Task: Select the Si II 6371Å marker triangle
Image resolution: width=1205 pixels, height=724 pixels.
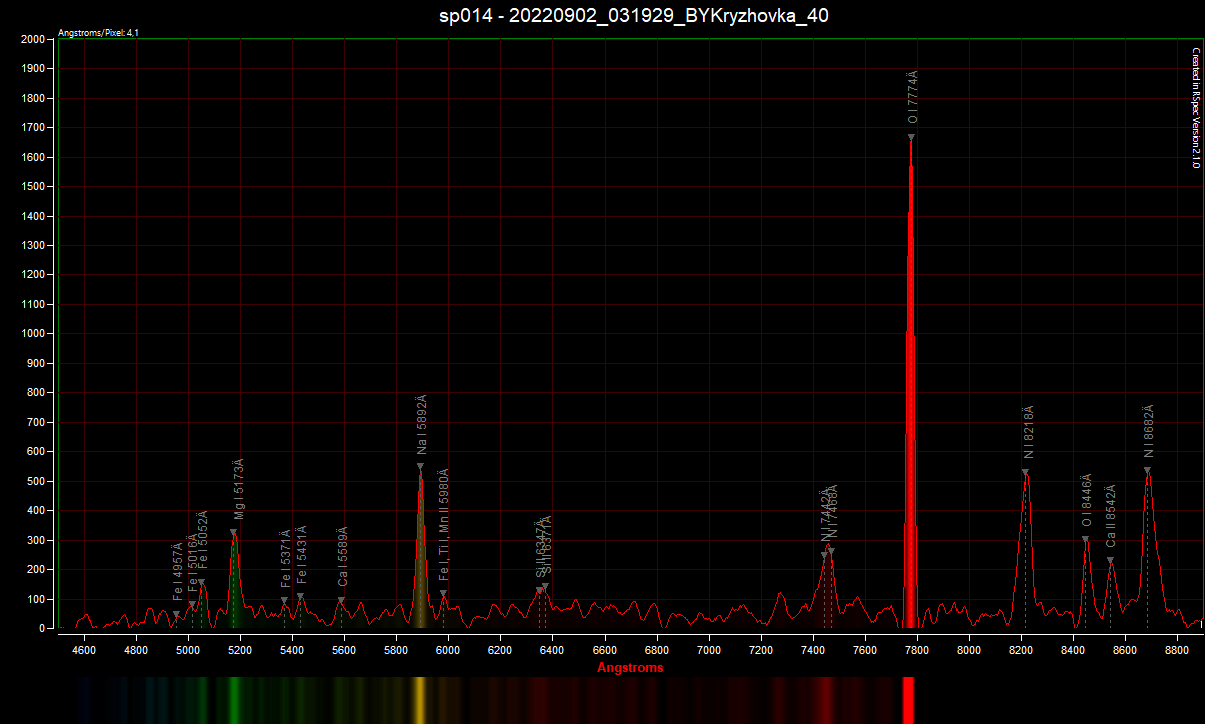Action: click(545, 586)
